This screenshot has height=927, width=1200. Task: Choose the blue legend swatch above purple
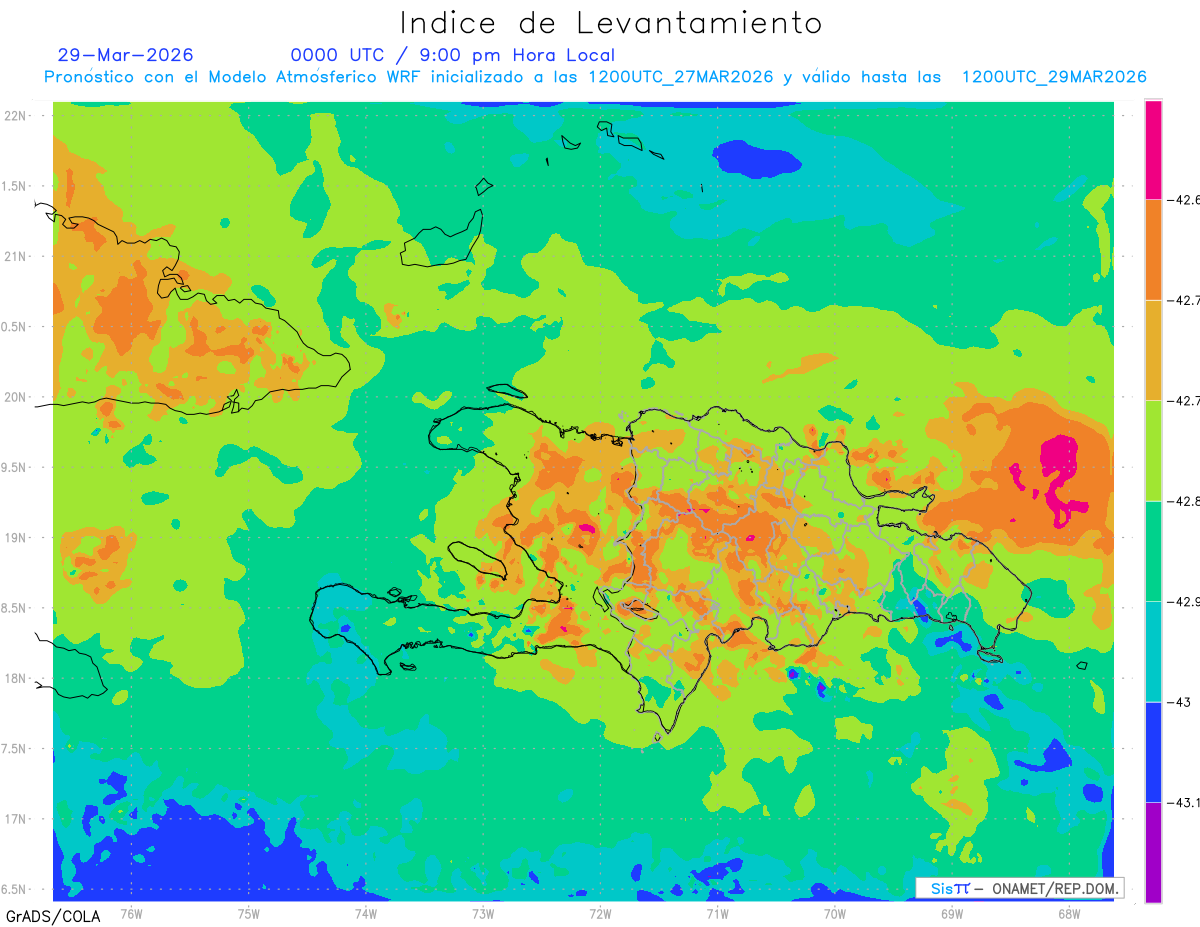pyautogui.click(x=1153, y=751)
